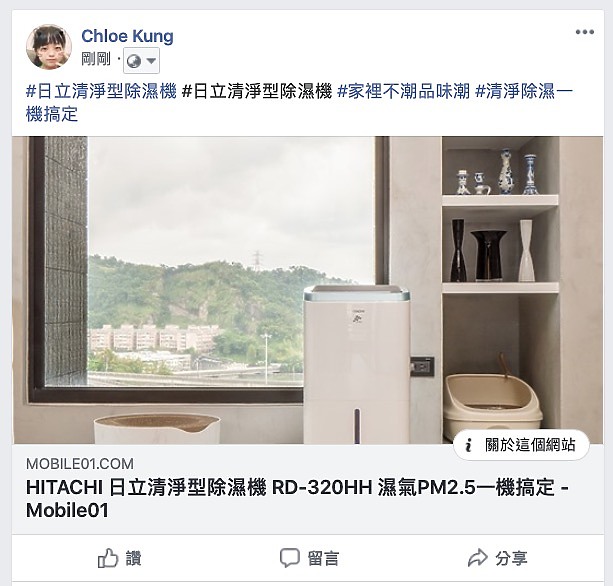The image size is (613, 586).
Task: Open the #清淨除濕一機搞定 hashtag
Action: pos(299,103)
